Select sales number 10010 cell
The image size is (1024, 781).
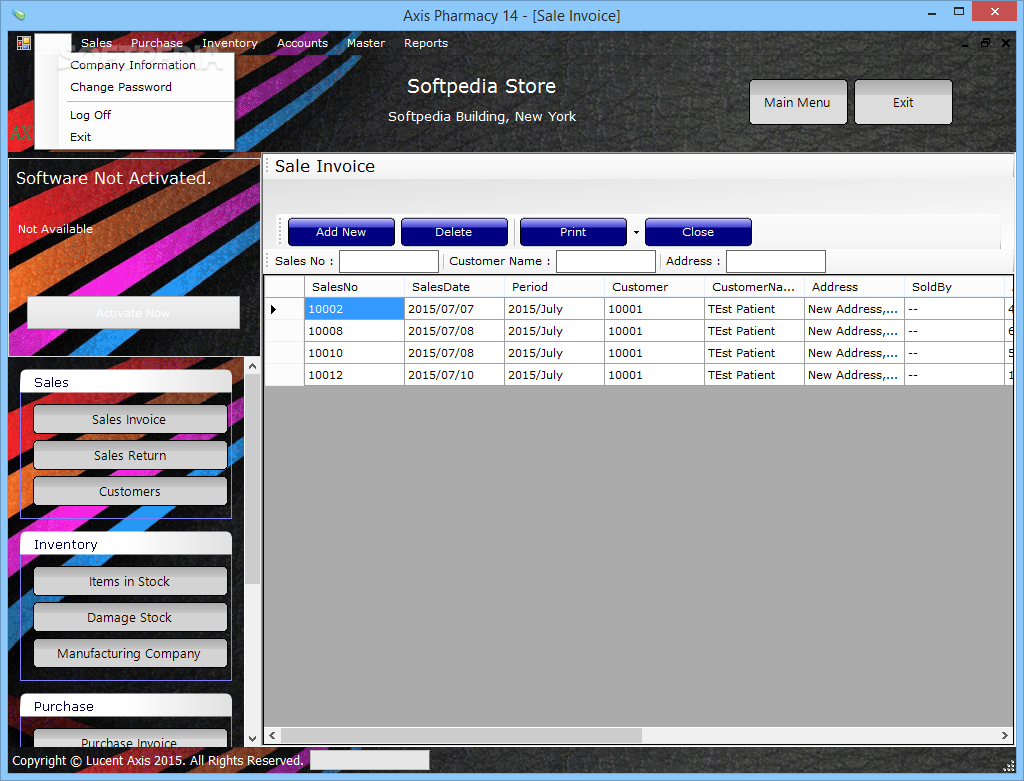tap(354, 353)
